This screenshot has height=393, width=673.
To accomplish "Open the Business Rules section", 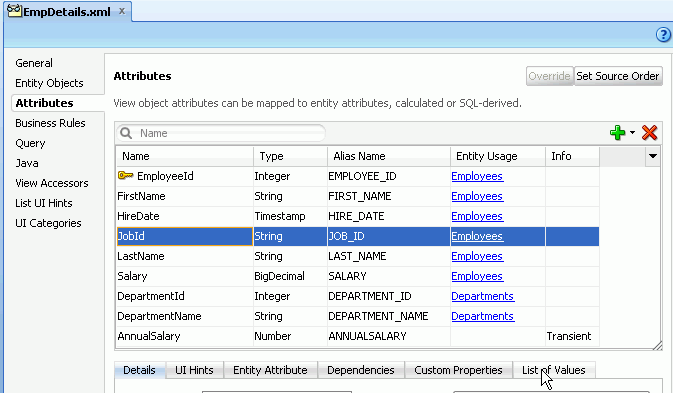I will click(x=50, y=123).
